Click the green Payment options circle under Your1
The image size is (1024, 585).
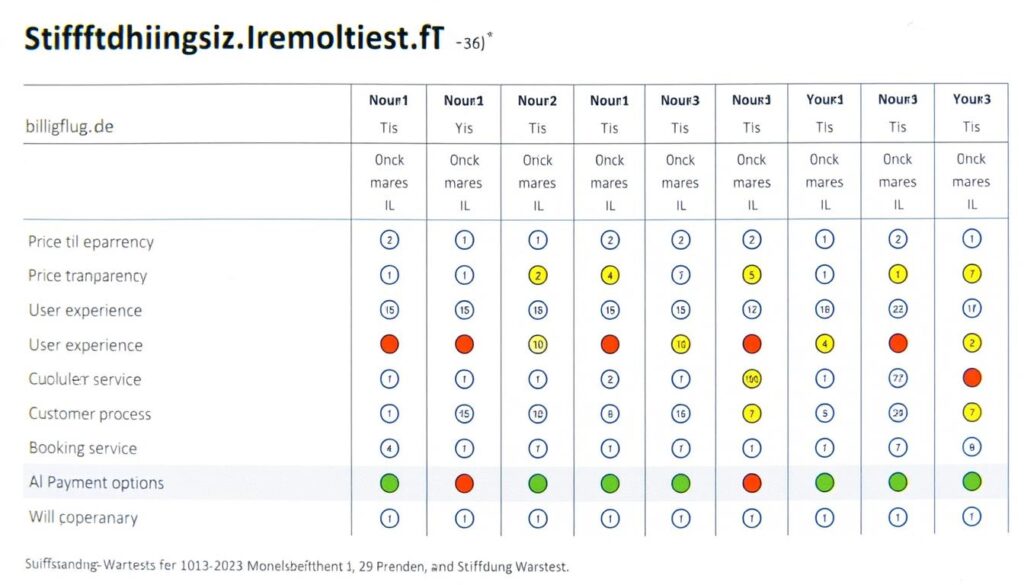(824, 483)
